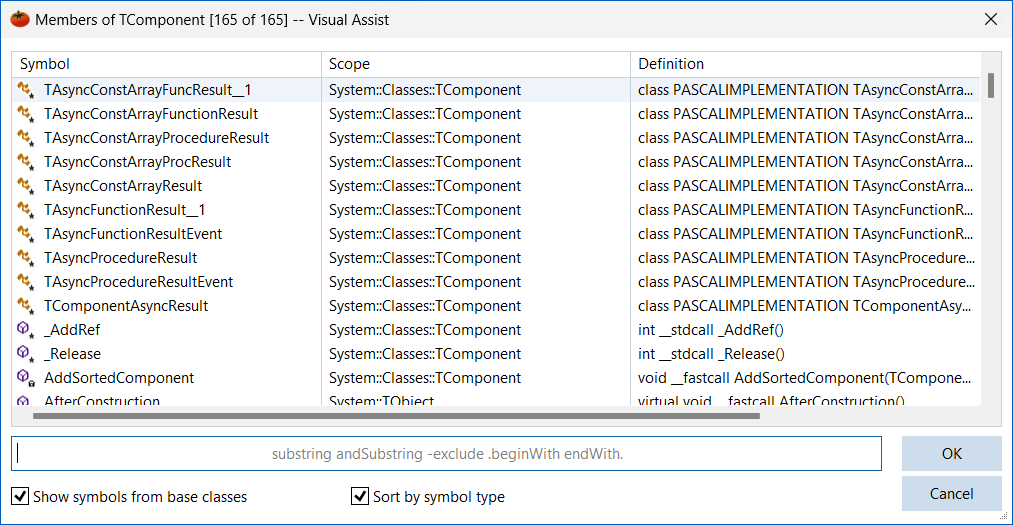Select TAsyncFunctionResultEvent symbol

(x=132, y=233)
